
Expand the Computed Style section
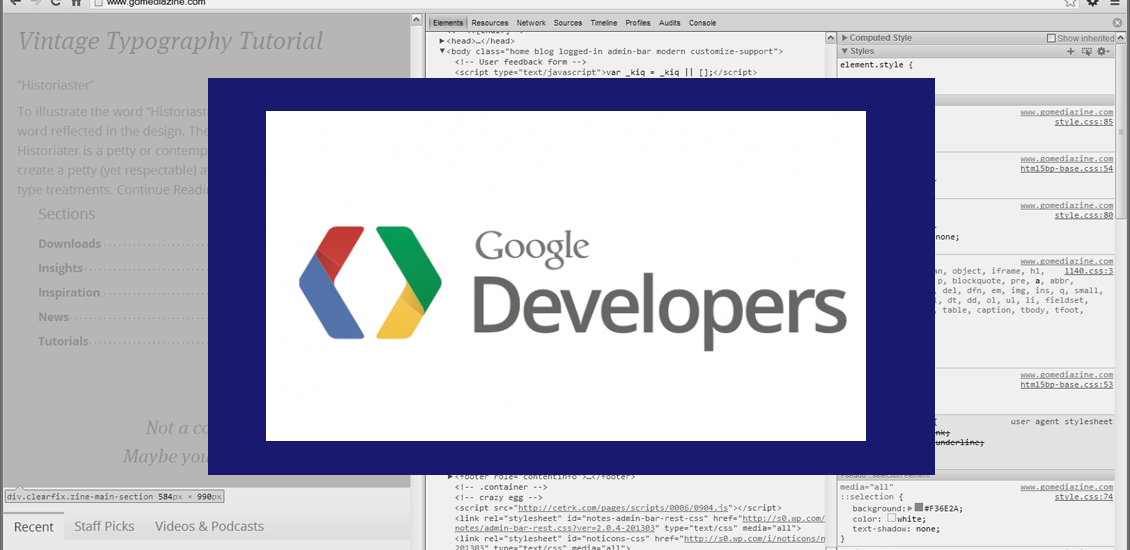click(845, 38)
